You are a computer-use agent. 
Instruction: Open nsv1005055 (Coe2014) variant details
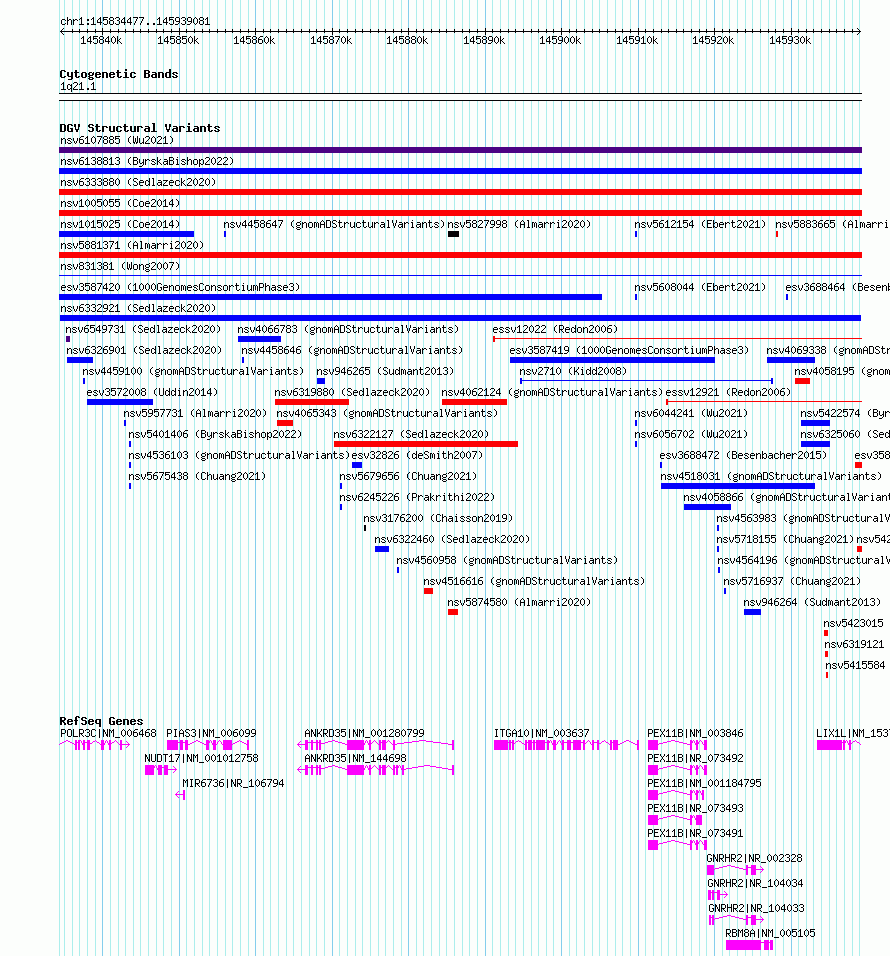click(120, 203)
